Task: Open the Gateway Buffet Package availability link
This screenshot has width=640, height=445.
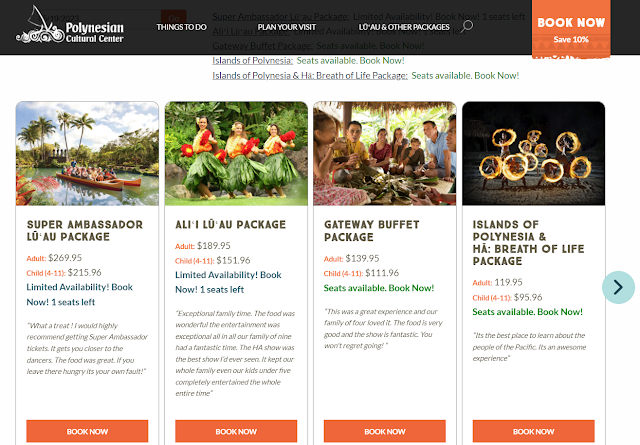Action: pyautogui.click(x=262, y=46)
